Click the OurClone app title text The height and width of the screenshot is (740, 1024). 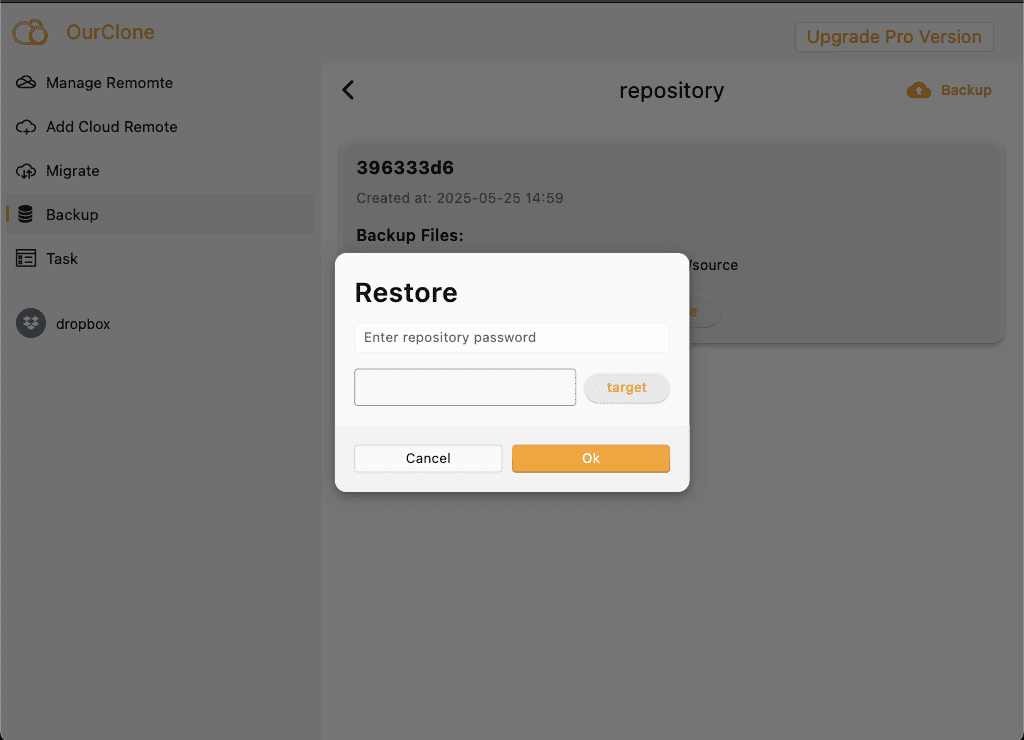click(110, 32)
